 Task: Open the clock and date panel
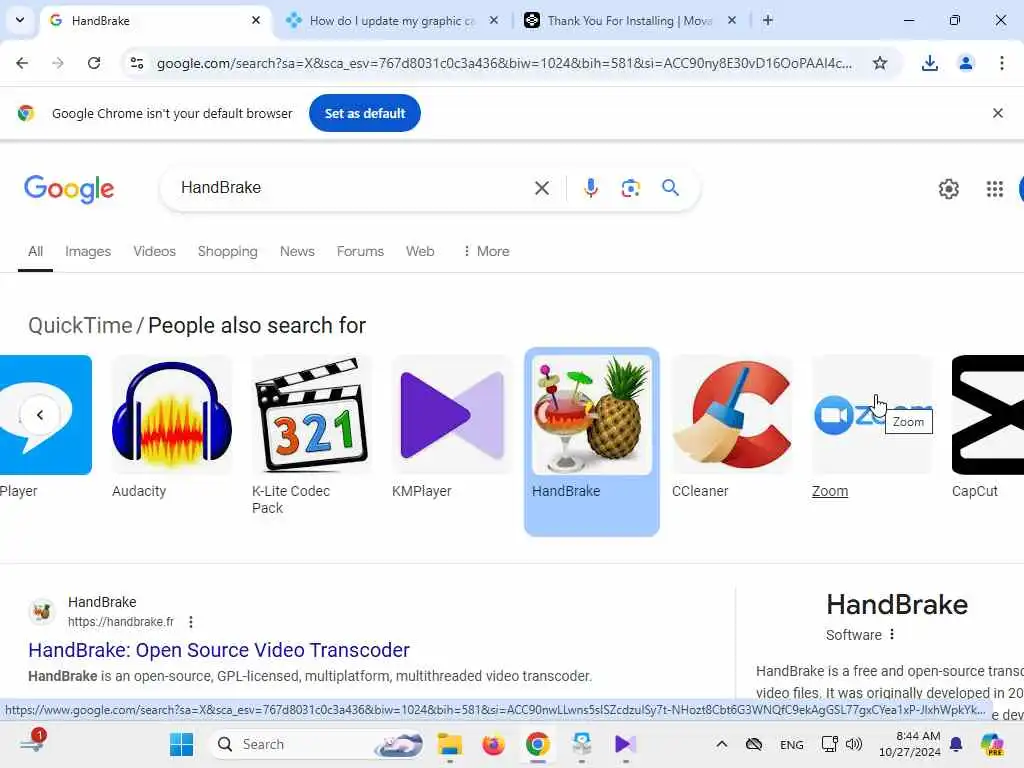coord(909,744)
